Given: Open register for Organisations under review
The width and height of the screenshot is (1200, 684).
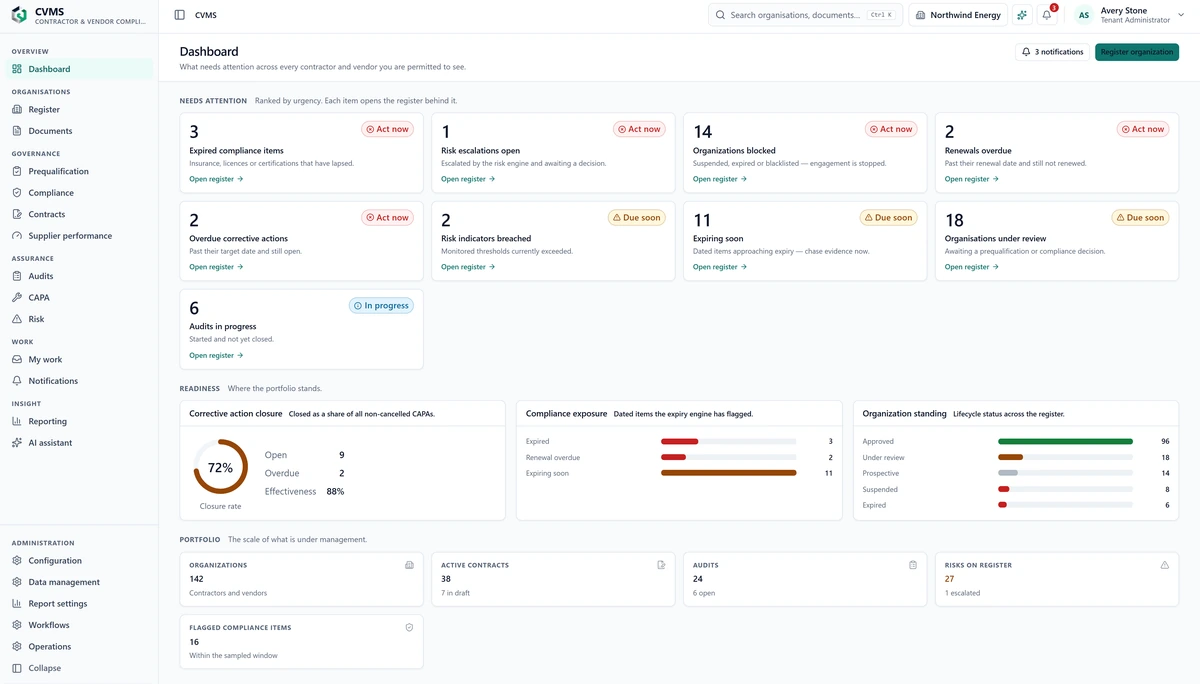Looking at the screenshot, I should [972, 267].
